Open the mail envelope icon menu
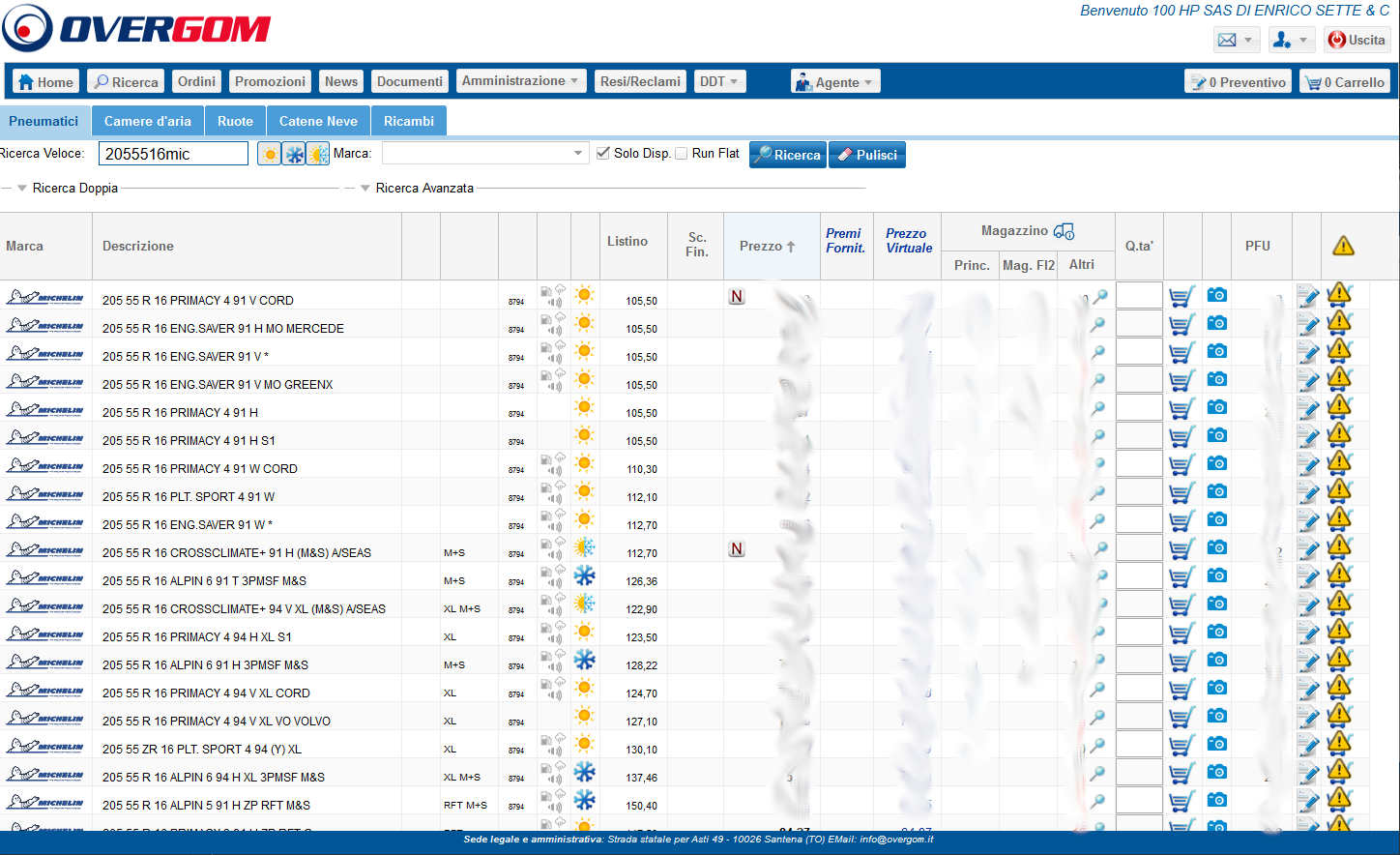 tap(1236, 40)
